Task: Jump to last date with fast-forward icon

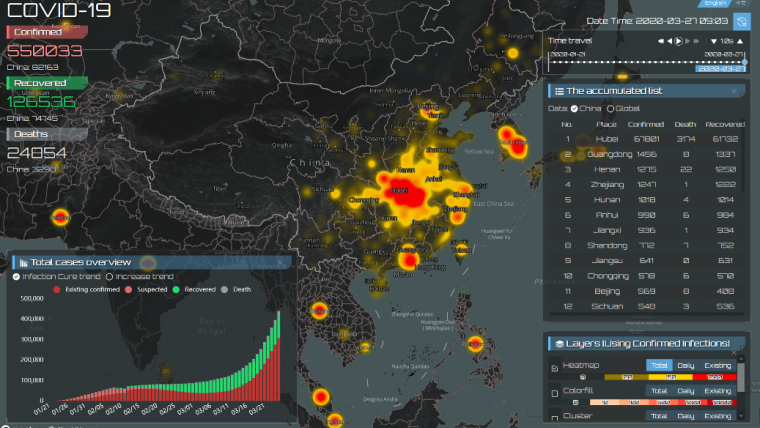Action: click(x=697, y=41)
